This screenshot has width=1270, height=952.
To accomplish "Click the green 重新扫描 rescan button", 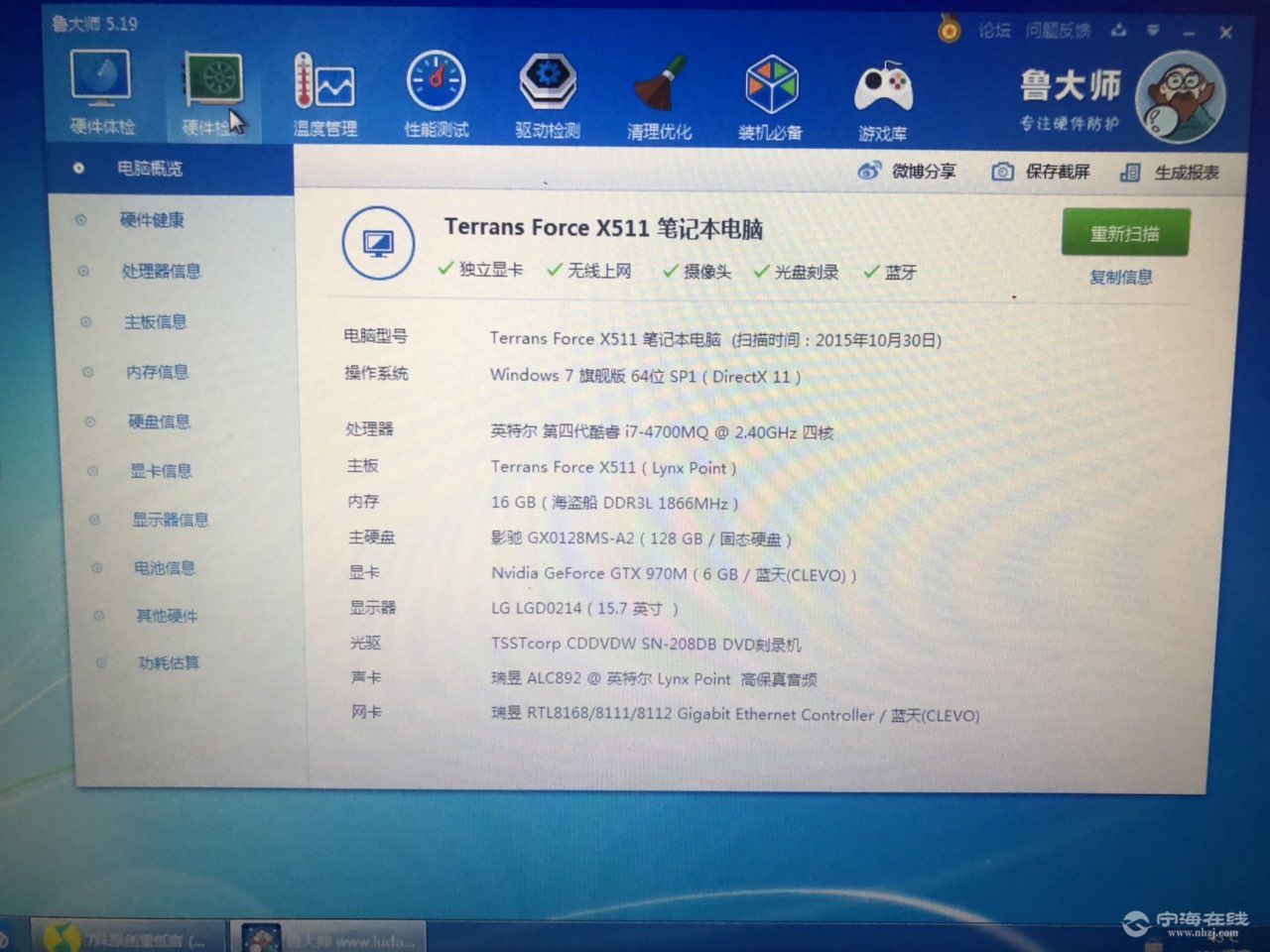I will [1125, 233].
